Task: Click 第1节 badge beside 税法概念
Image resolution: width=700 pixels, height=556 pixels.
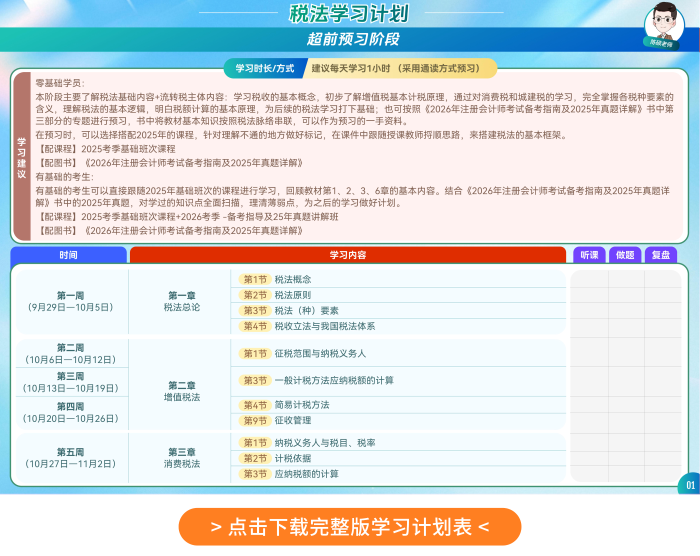Action: tap(255, 279)
